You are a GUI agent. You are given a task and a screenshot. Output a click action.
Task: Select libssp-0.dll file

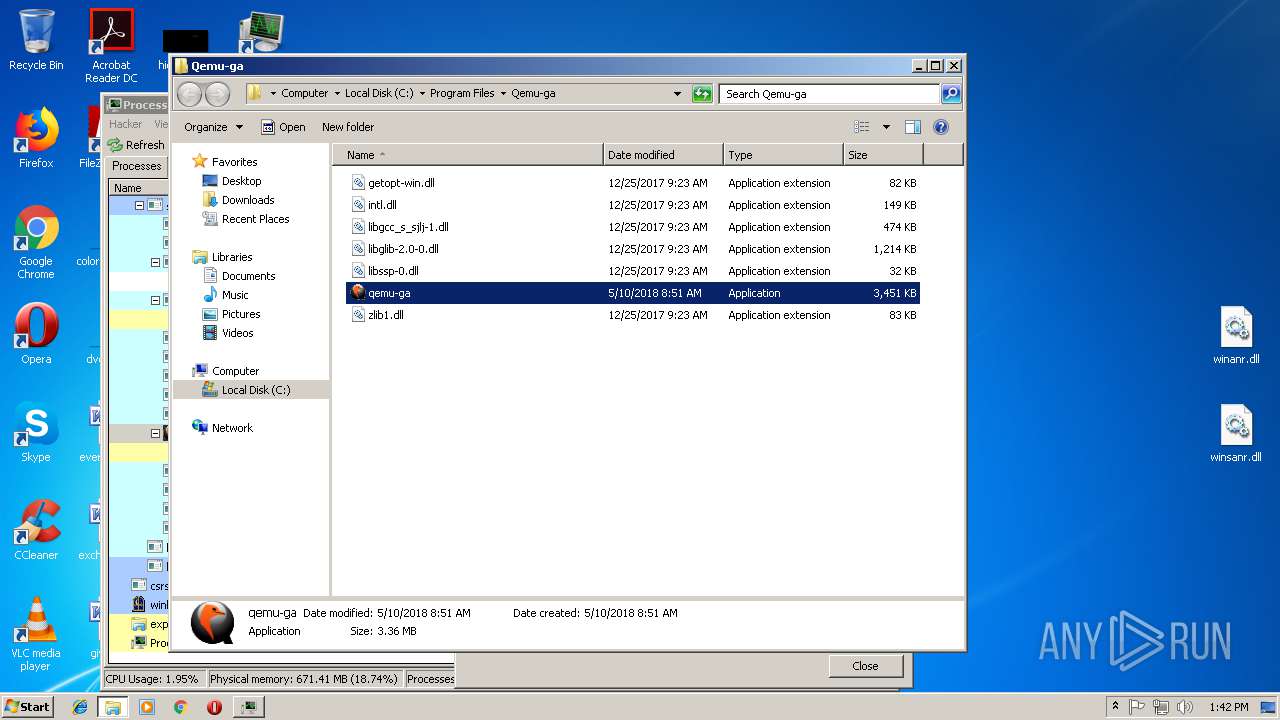(x=632, y=271)
